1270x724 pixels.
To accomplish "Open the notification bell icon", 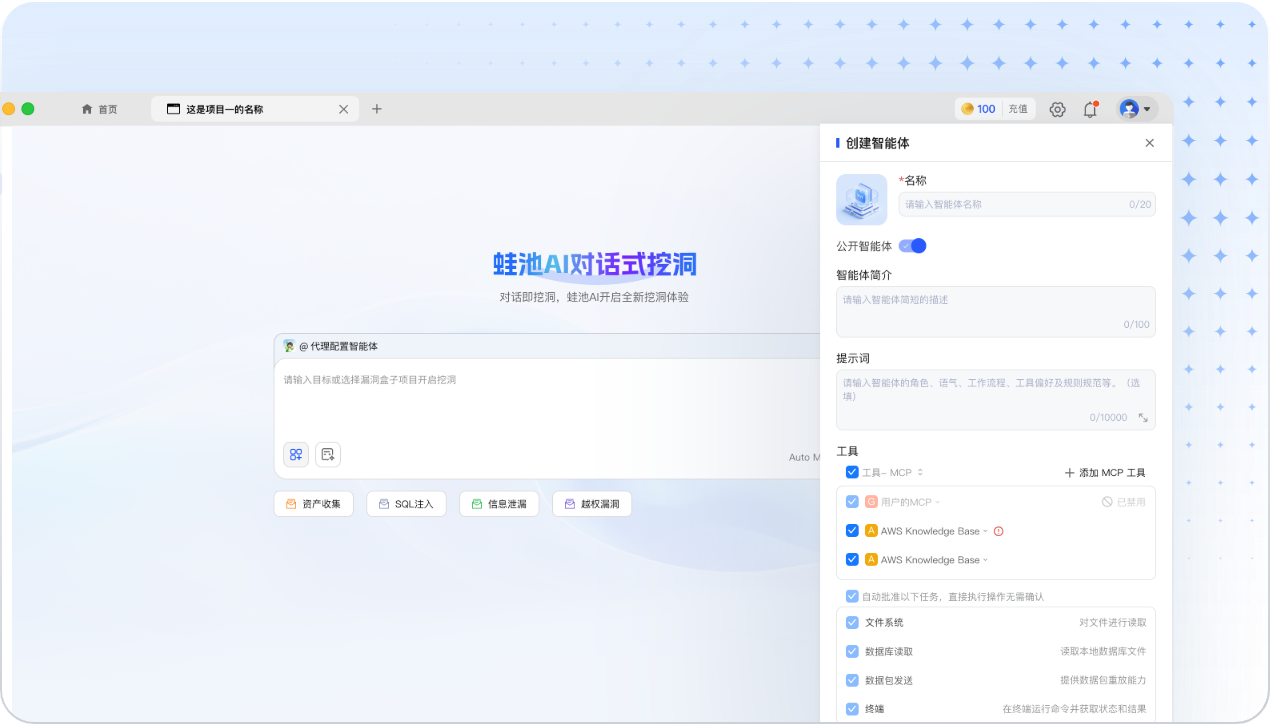I will pyautogui.click(x=1090, y=109).
